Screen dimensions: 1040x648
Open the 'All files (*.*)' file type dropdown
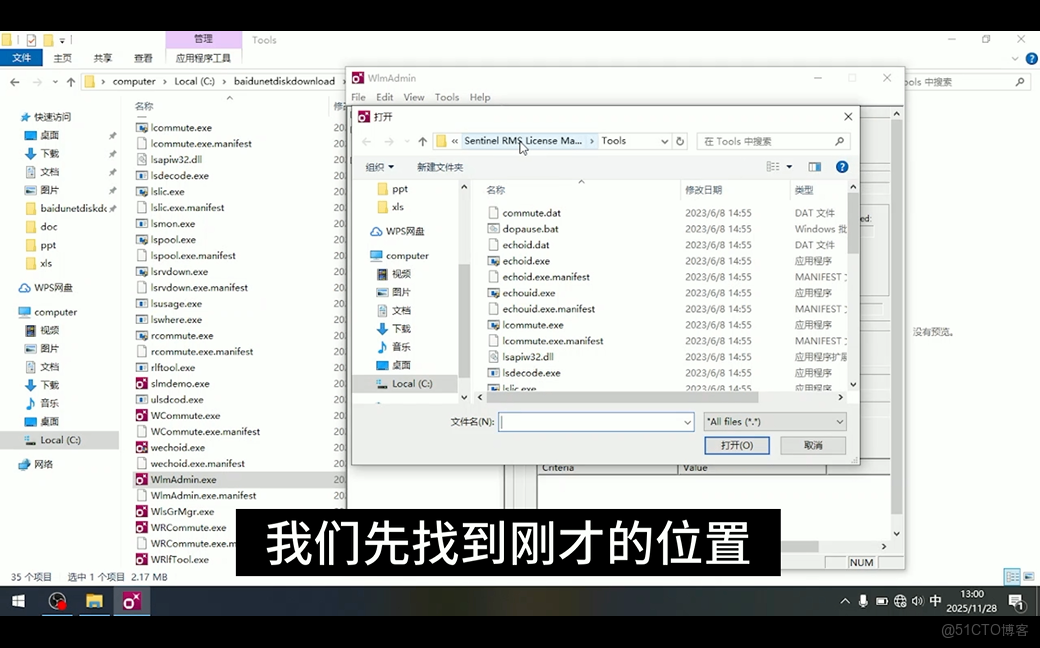[774, 421]
